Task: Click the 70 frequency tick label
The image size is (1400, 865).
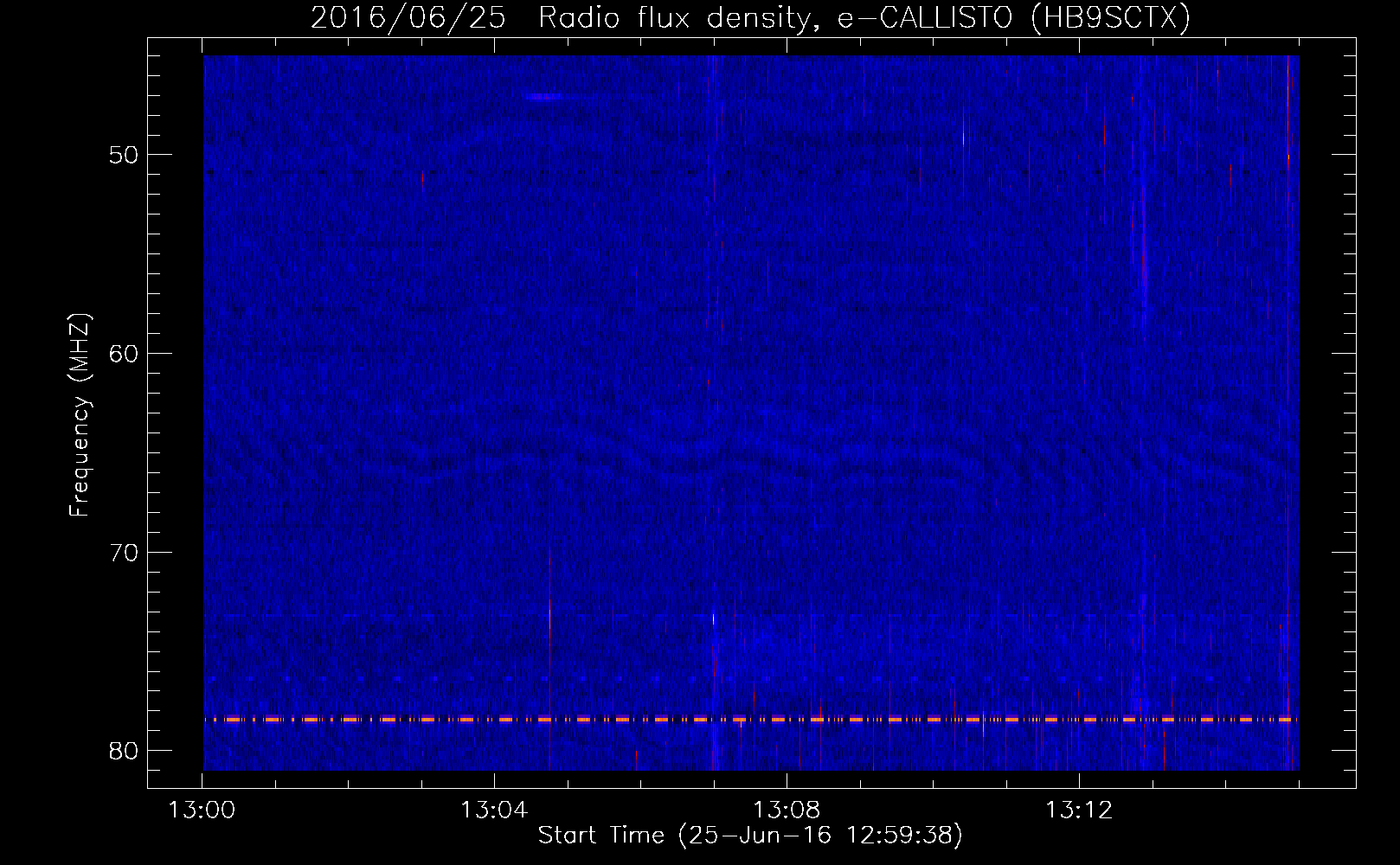Action: [125, 552]
